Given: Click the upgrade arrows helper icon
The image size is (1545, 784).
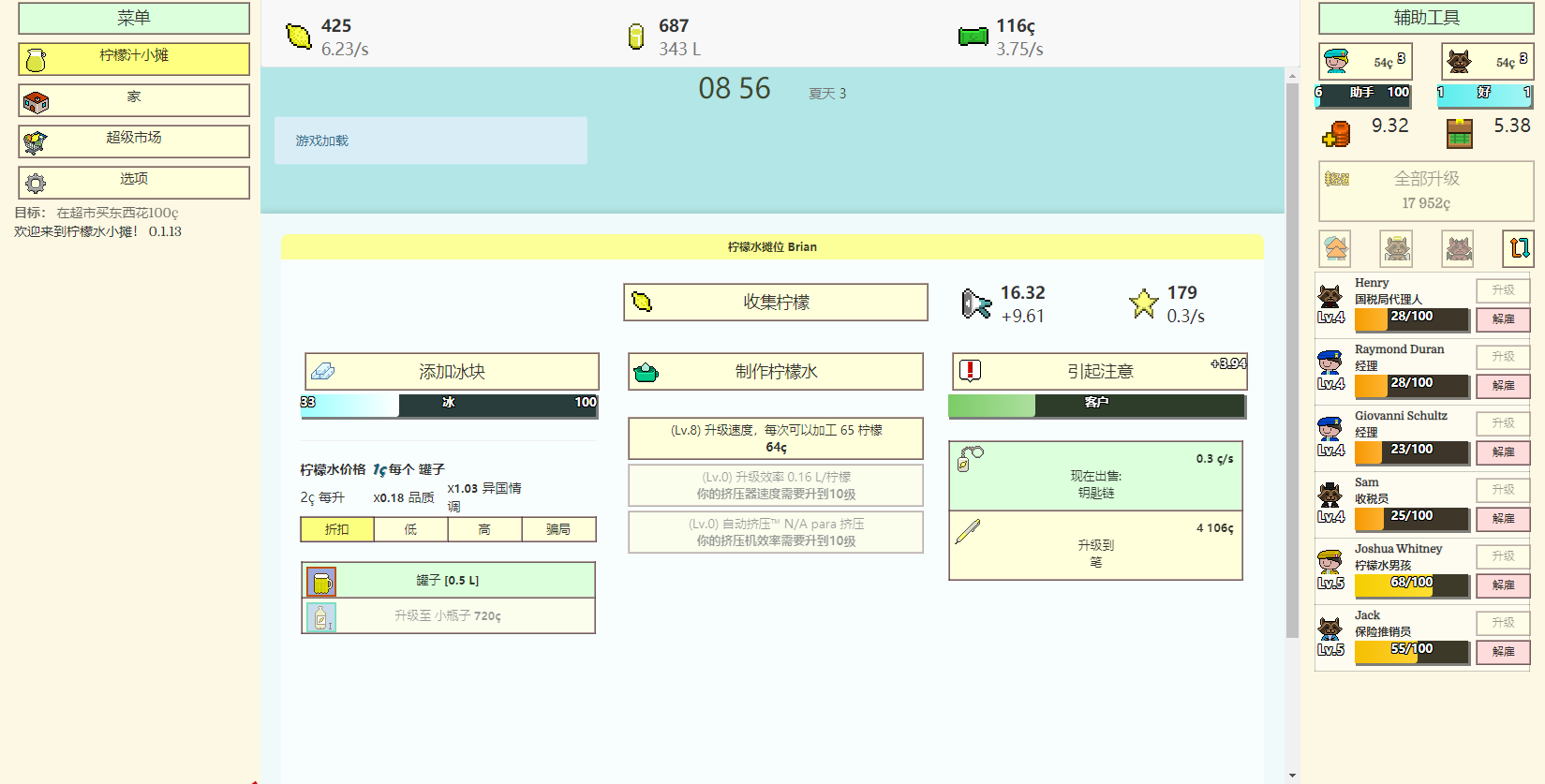Looking at the screenshot, I should (1335, 248).
